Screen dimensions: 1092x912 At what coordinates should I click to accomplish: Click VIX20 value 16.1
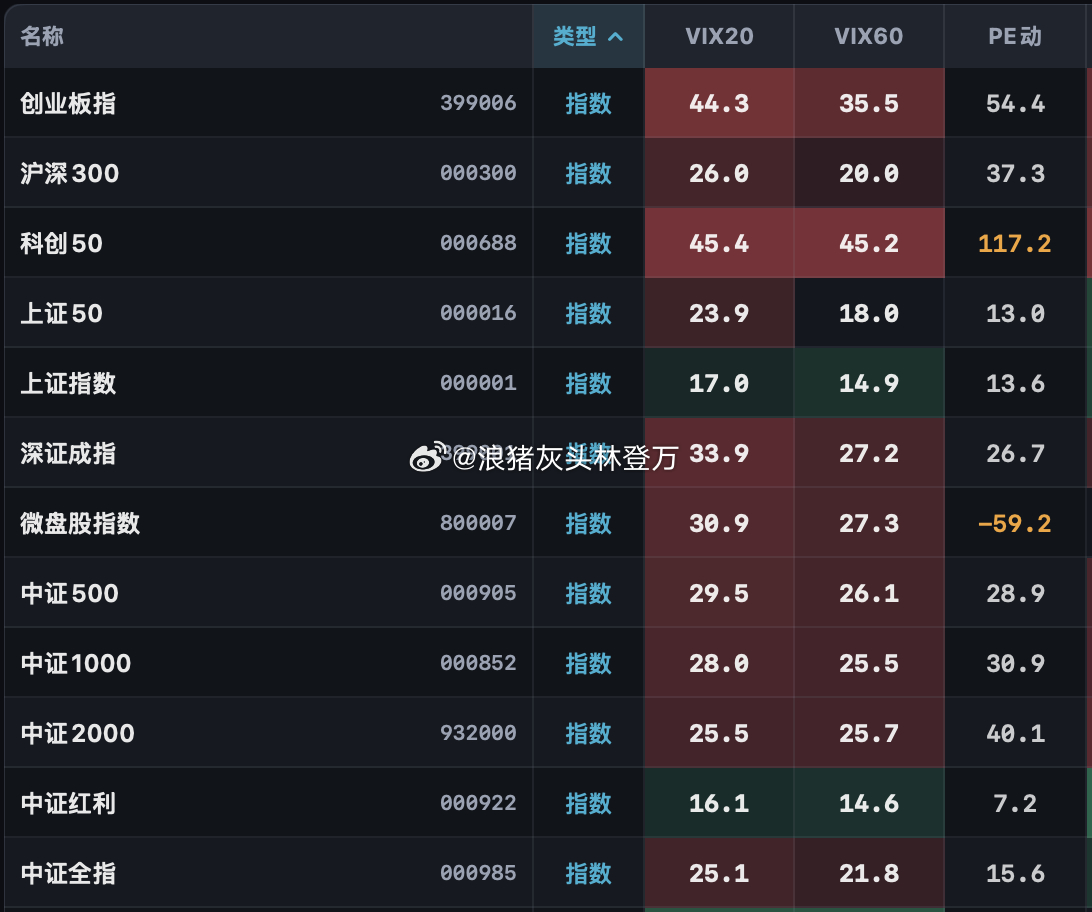click(719, 803)
